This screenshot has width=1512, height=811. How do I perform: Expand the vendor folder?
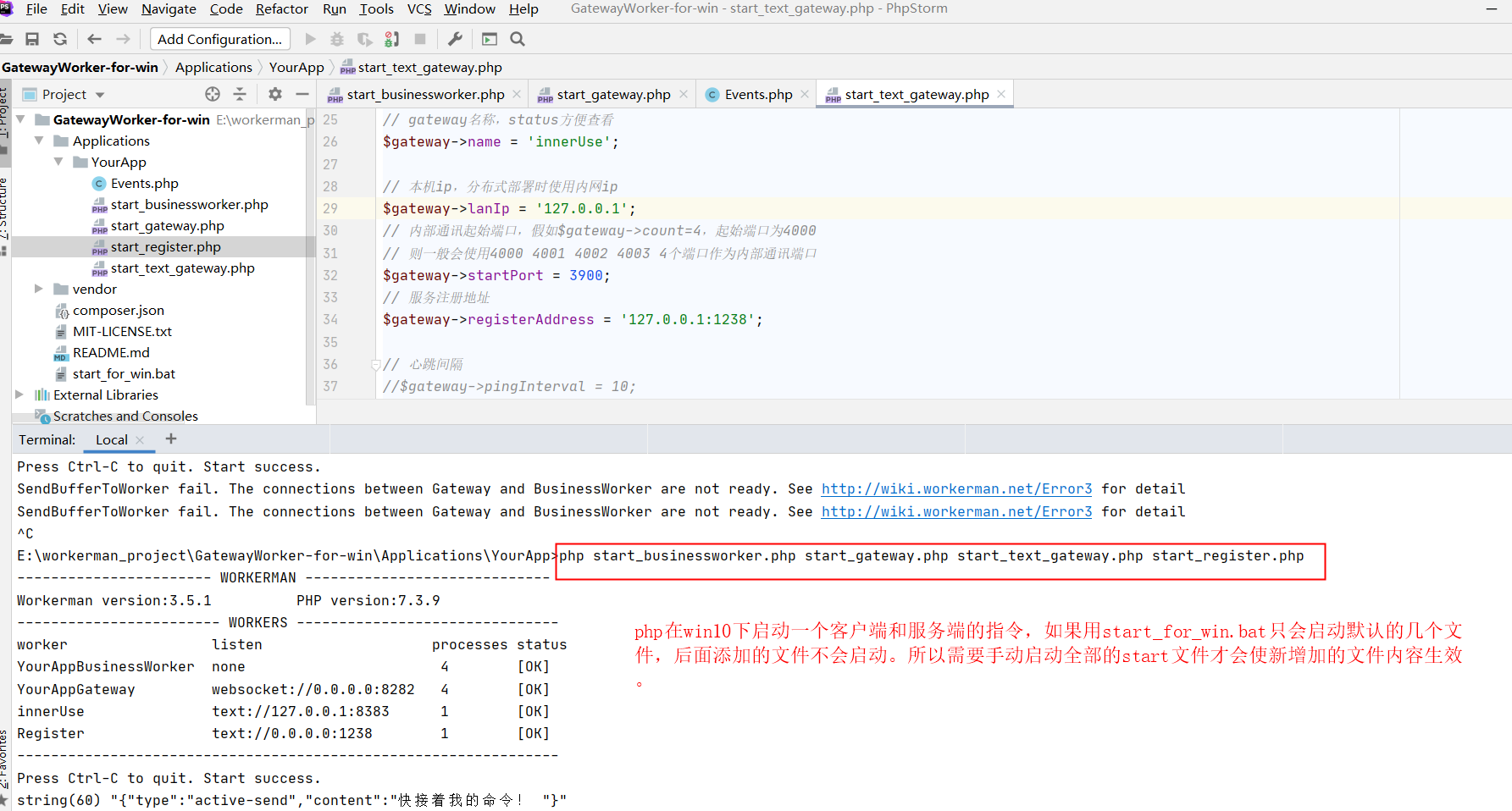click(x=39, y=289)
